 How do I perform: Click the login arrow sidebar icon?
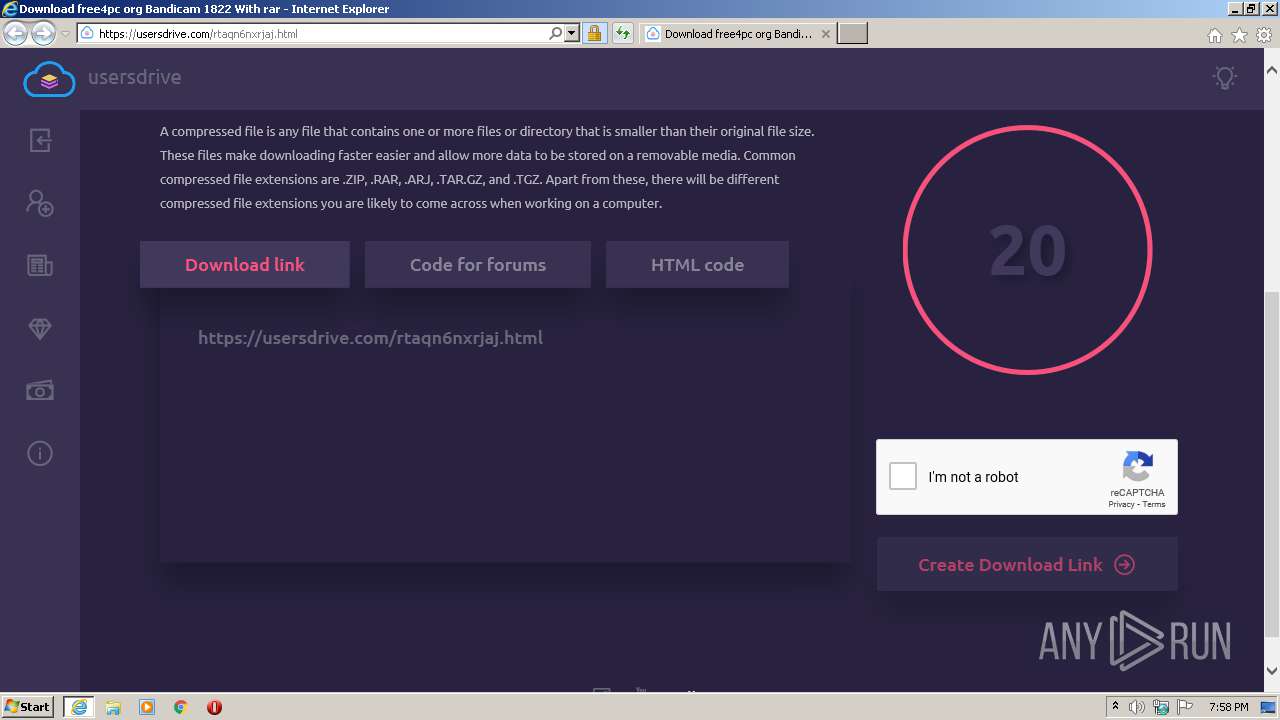tap(40, 140)
